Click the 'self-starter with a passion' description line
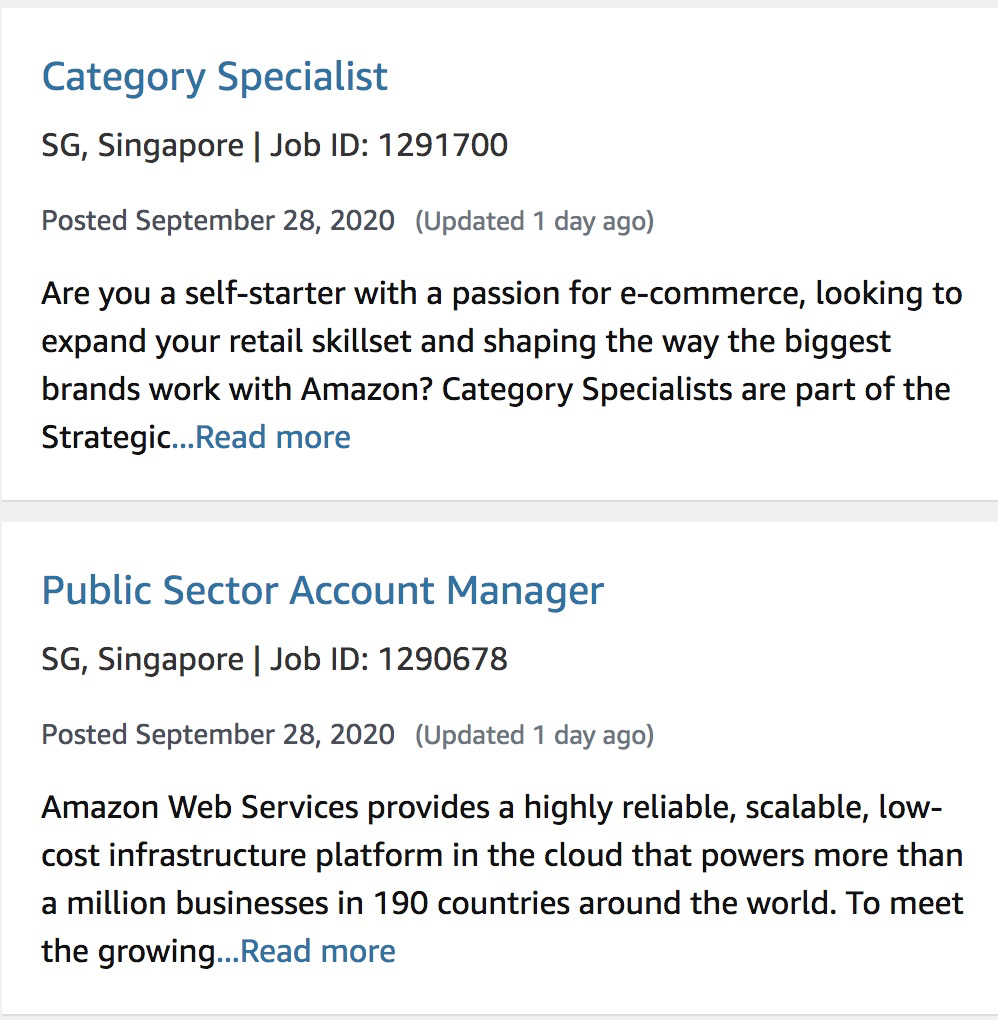 coord(501,294)
